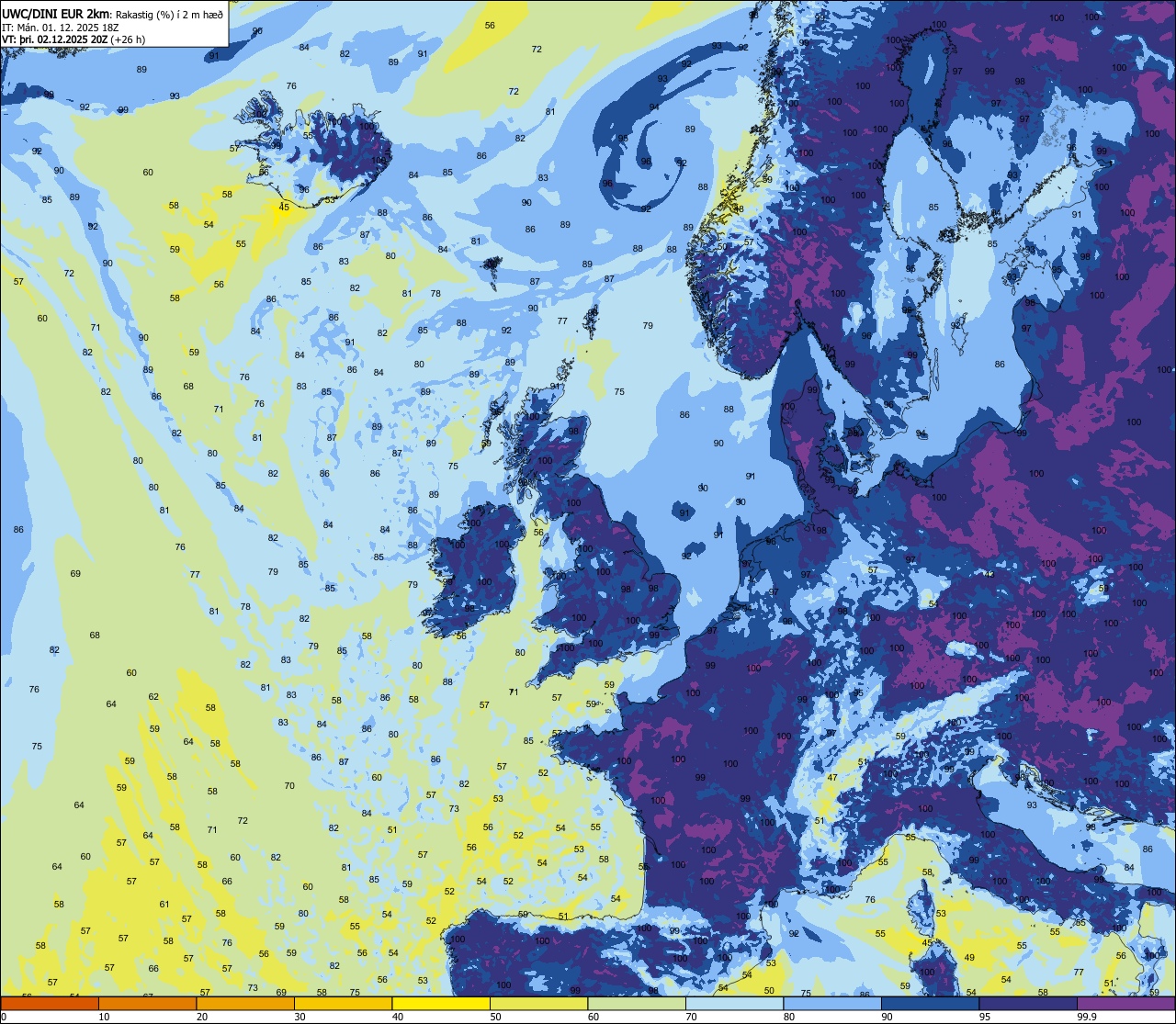
Task: Click the humidity value "62" on the map
Action: [153, 697]
